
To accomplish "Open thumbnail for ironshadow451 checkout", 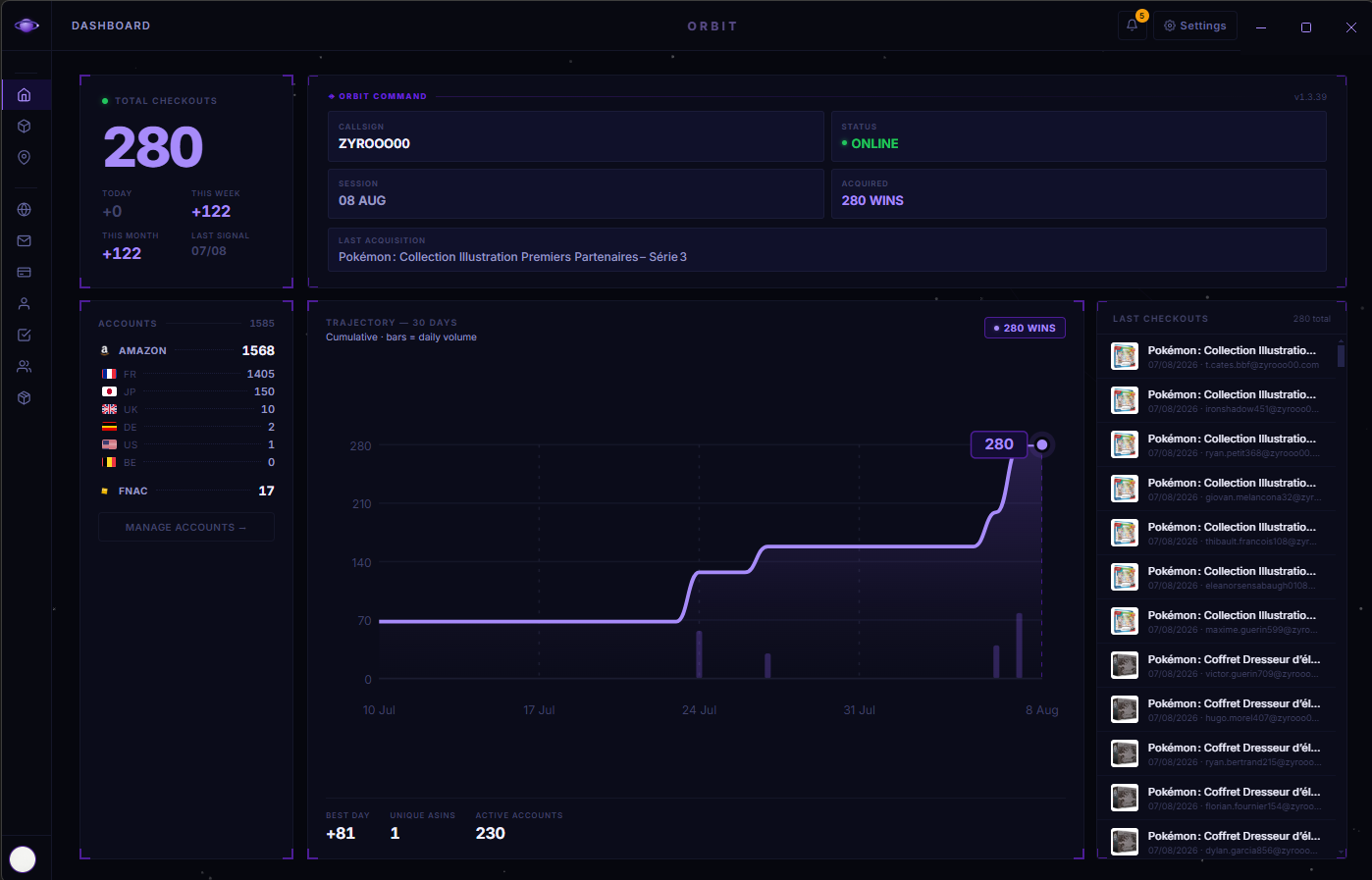I will click(x=1125, y=400).
